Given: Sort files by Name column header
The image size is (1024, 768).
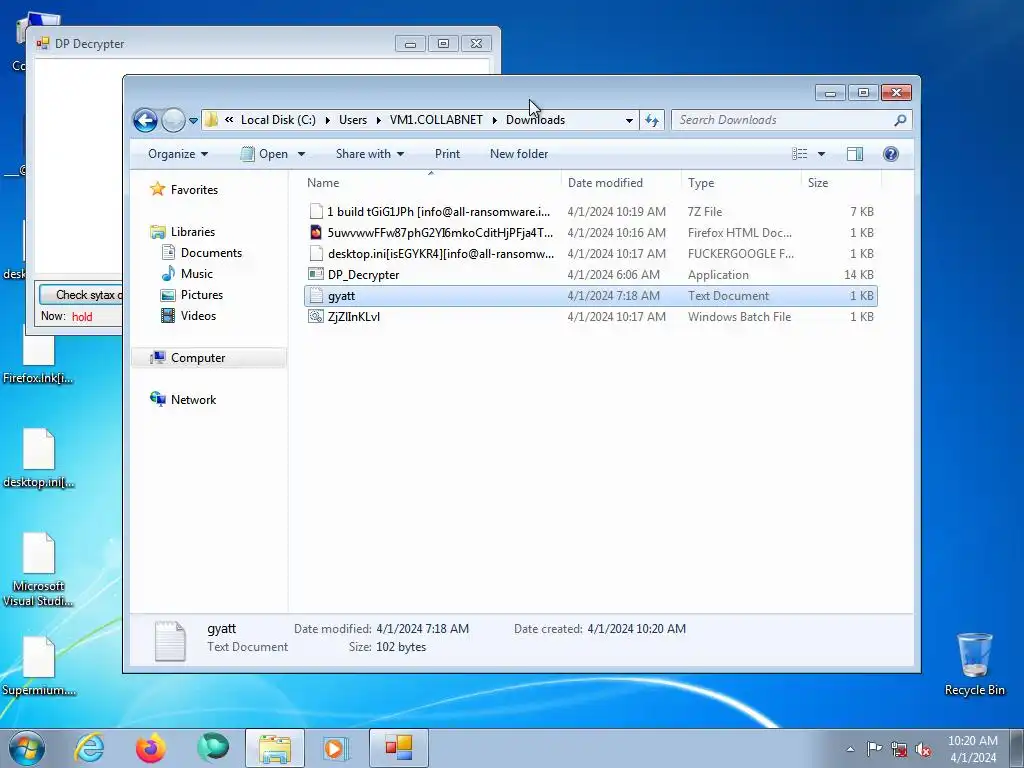Looking at the screenshot, I should (x=431, y=183).
